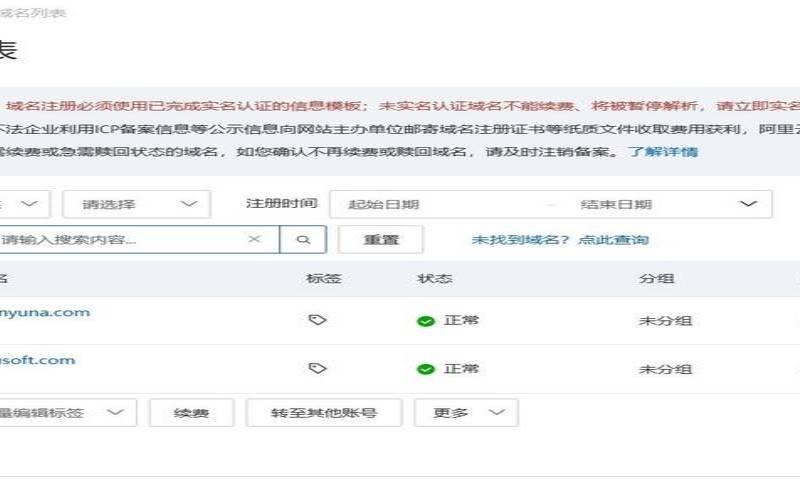Viewport: 800px width, 500px height.
Task: Click the 结束日期 end date field
Action: [x=616, y=205]
